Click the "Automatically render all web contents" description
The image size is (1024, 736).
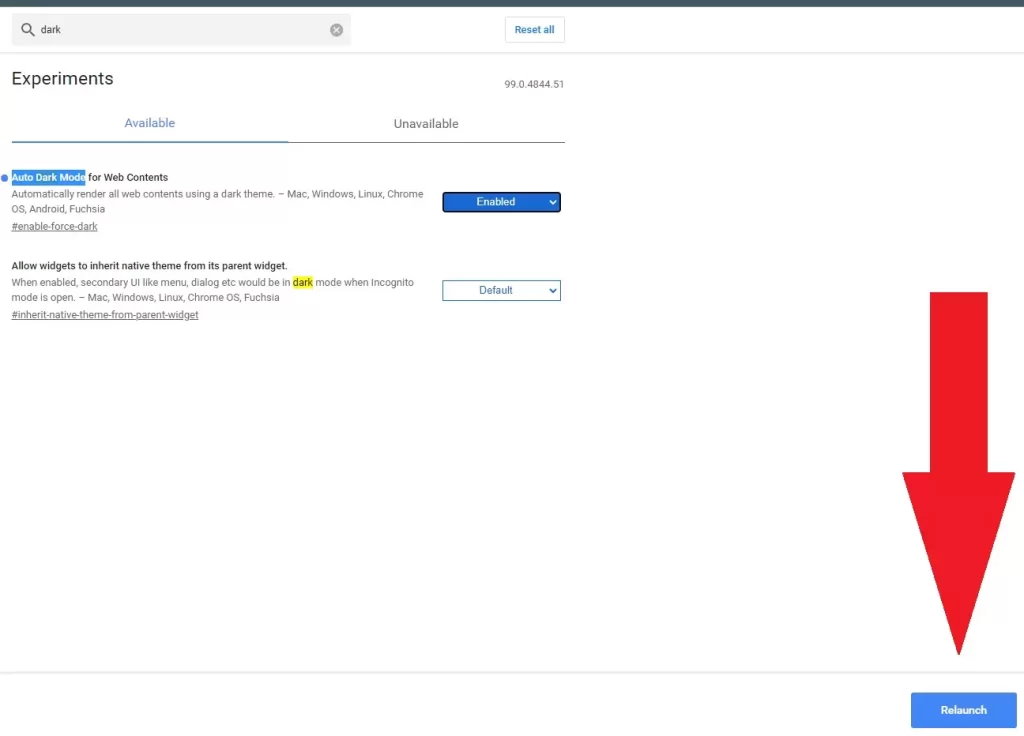coord(217,201)
